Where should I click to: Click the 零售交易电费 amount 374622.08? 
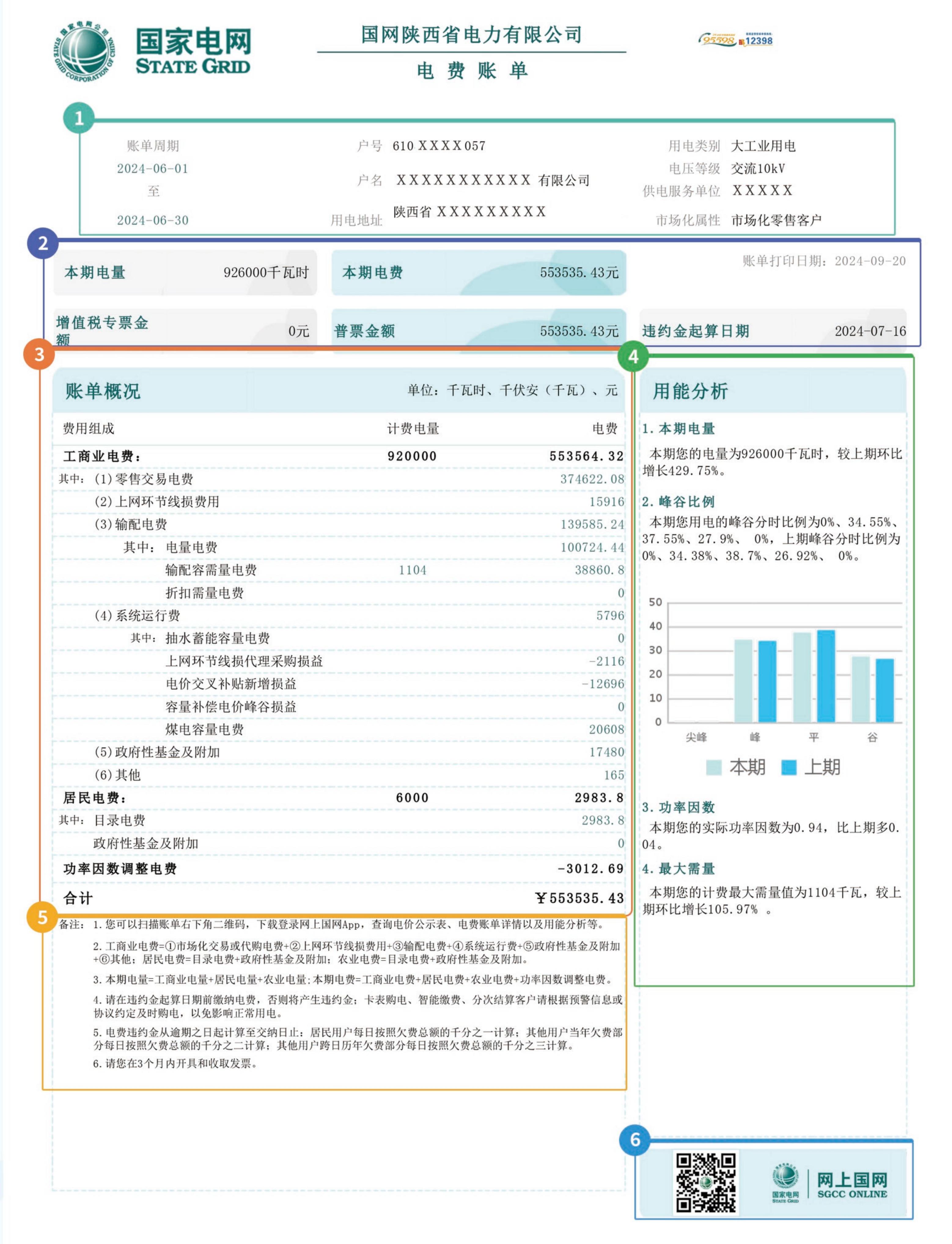(x=592, y=479)
